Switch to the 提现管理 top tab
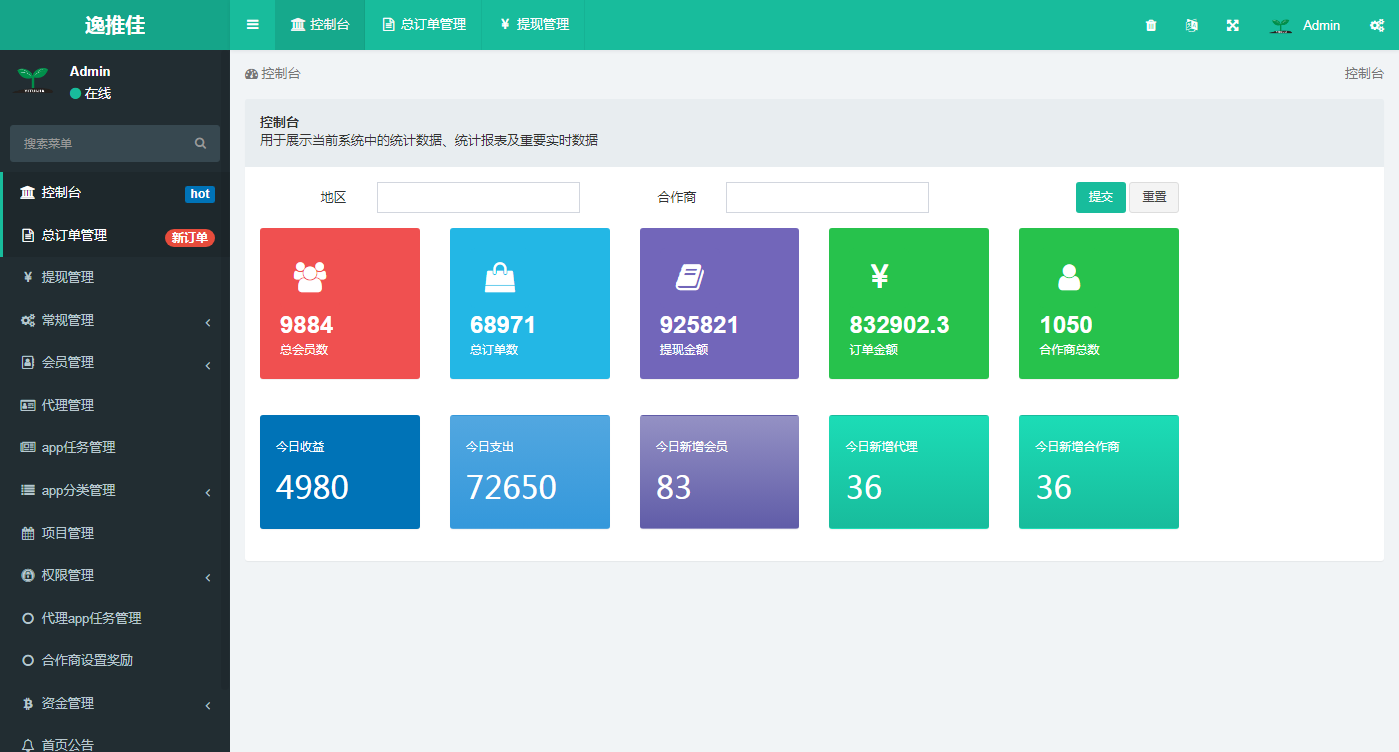This screenshot has width=1399, height=752. pos(534,25)
